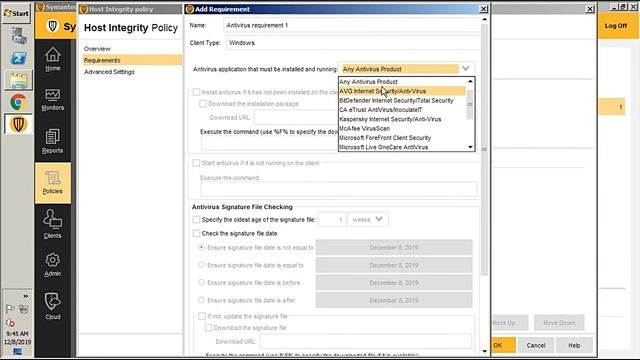Open the Home page in Symantec sidebar
This screenshot has width=640, height=360.
(x=53, y=60)
